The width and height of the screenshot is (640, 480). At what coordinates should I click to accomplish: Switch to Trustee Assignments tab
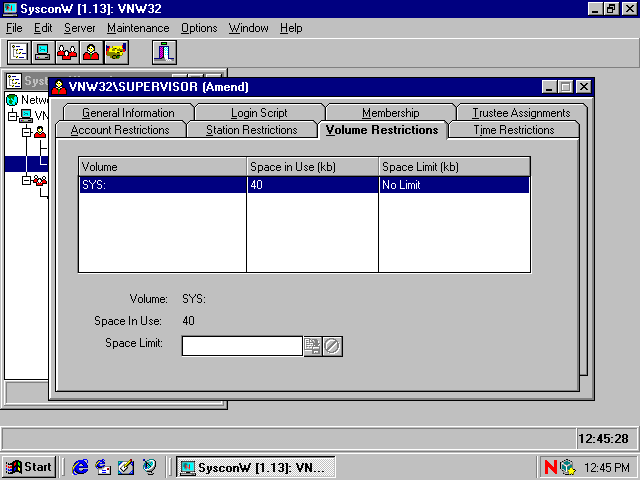[x=521, y=113]
